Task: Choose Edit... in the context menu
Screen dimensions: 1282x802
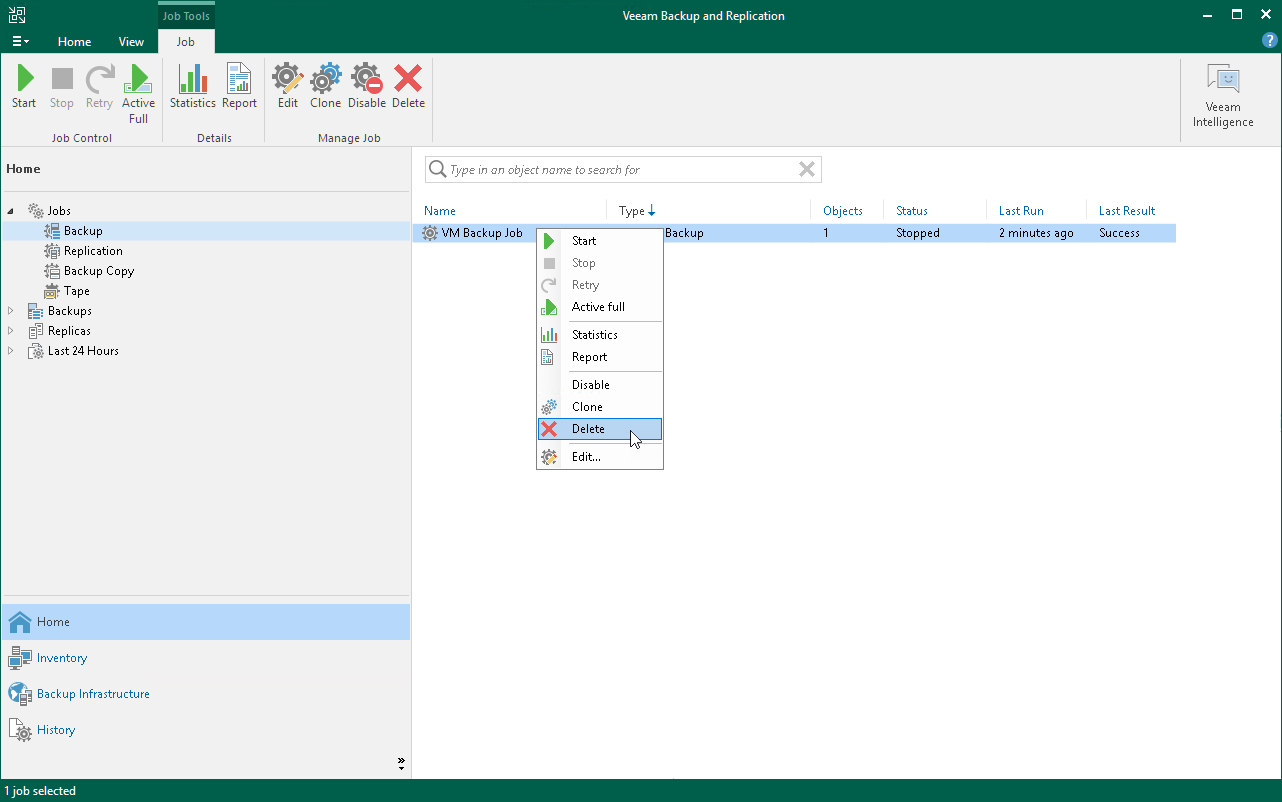Action: tap(600, 457)
